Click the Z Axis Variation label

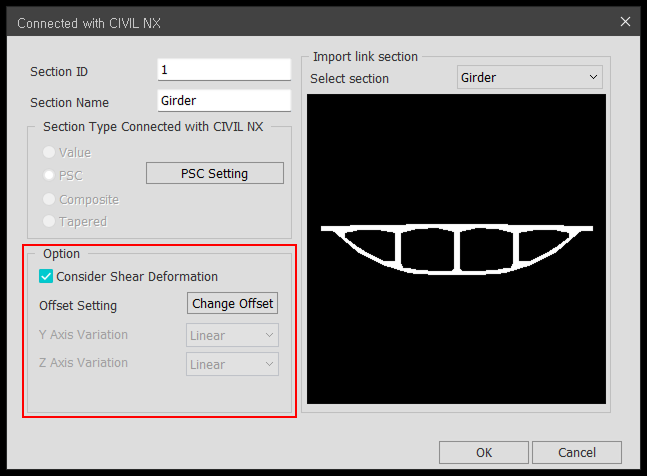pyautogui.click(x=83, y=363)
